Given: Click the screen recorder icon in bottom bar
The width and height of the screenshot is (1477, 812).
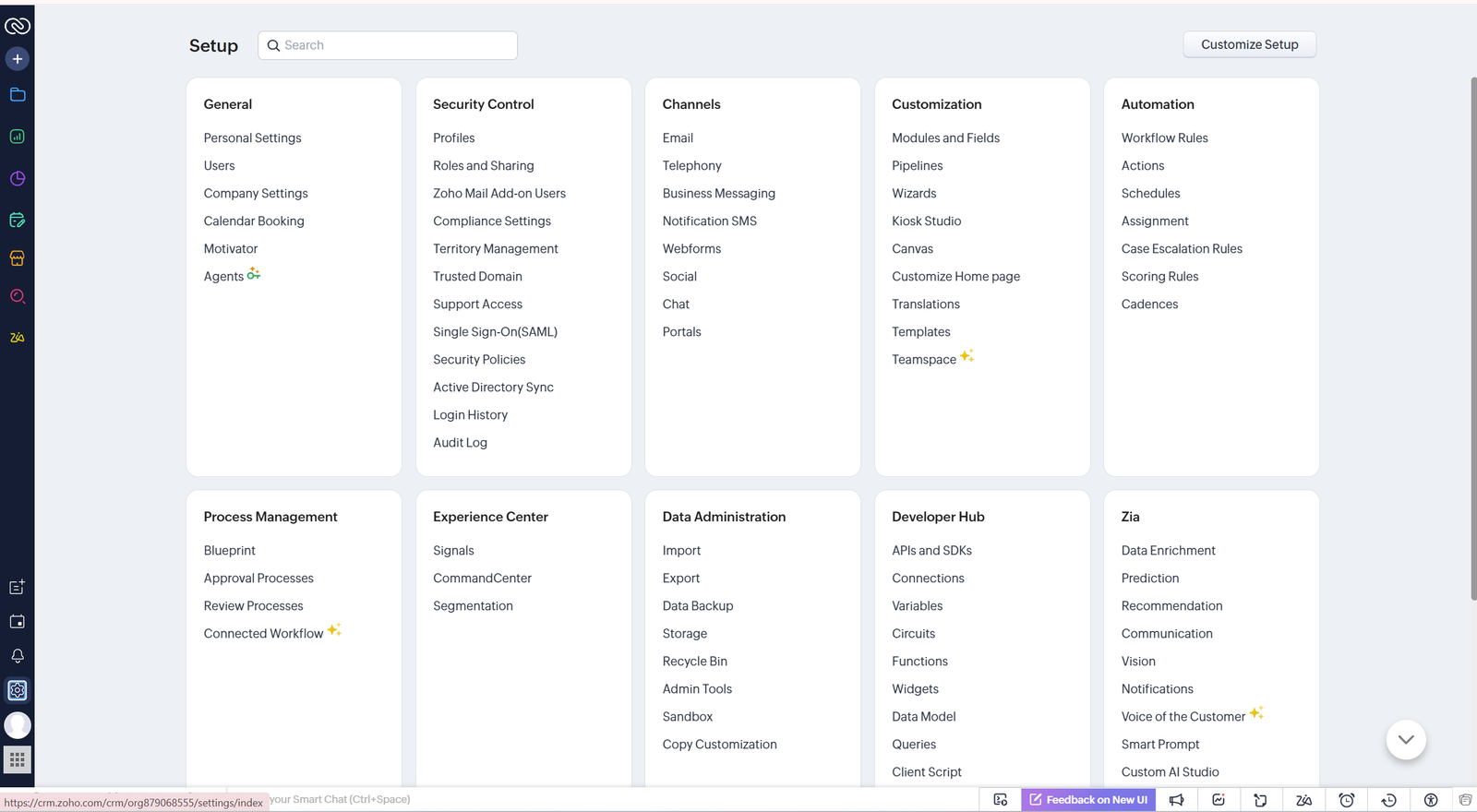Looking at the screenshot, I should (x=1001, y=800).
